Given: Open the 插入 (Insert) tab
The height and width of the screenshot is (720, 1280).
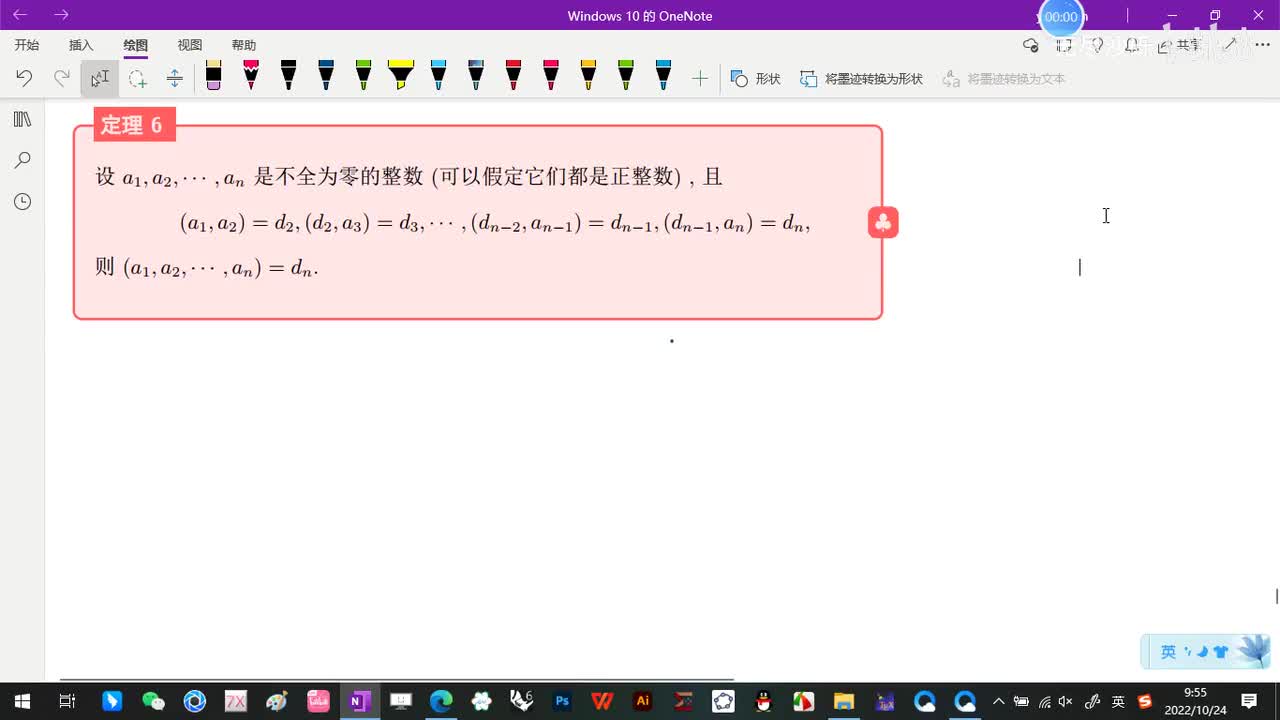Looking at the screenshot, I should pos(81,45).
